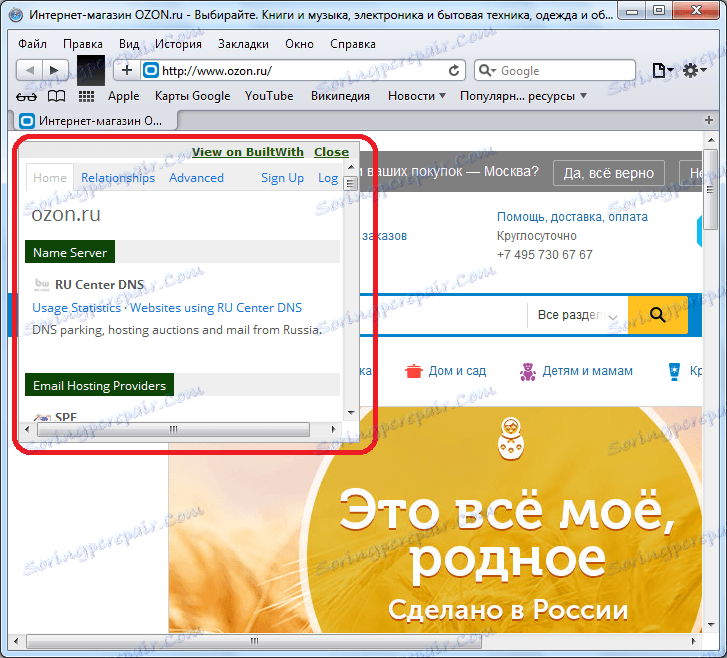Open the Файл menu
727x658 pixels.
(x=32, y=44)
